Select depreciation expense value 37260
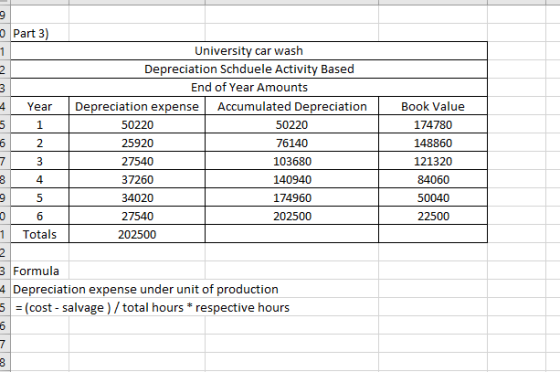The height and width of the screenshot is (372, 560). 137,179
